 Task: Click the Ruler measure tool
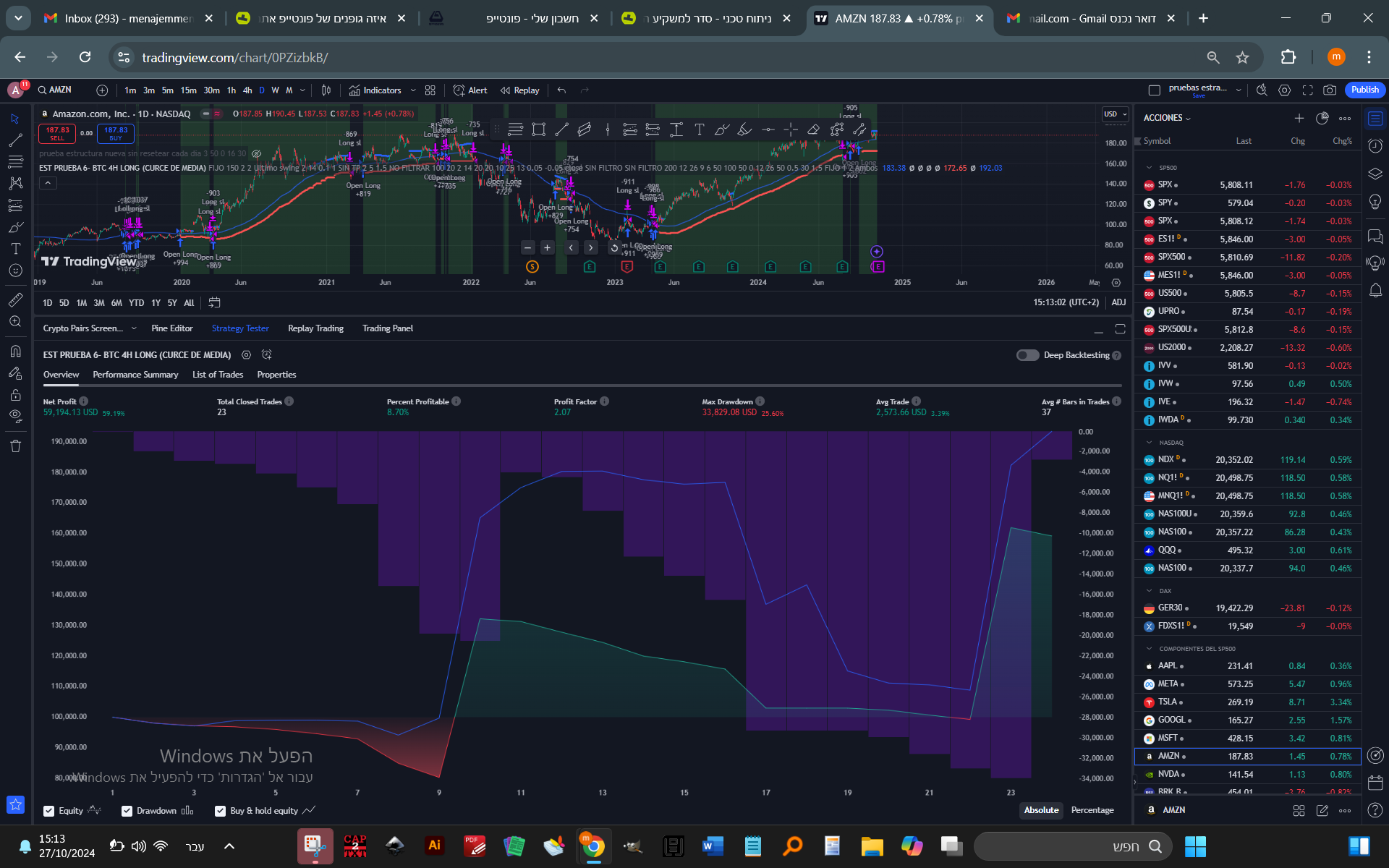pyautogui.click(x=15, y=299)
